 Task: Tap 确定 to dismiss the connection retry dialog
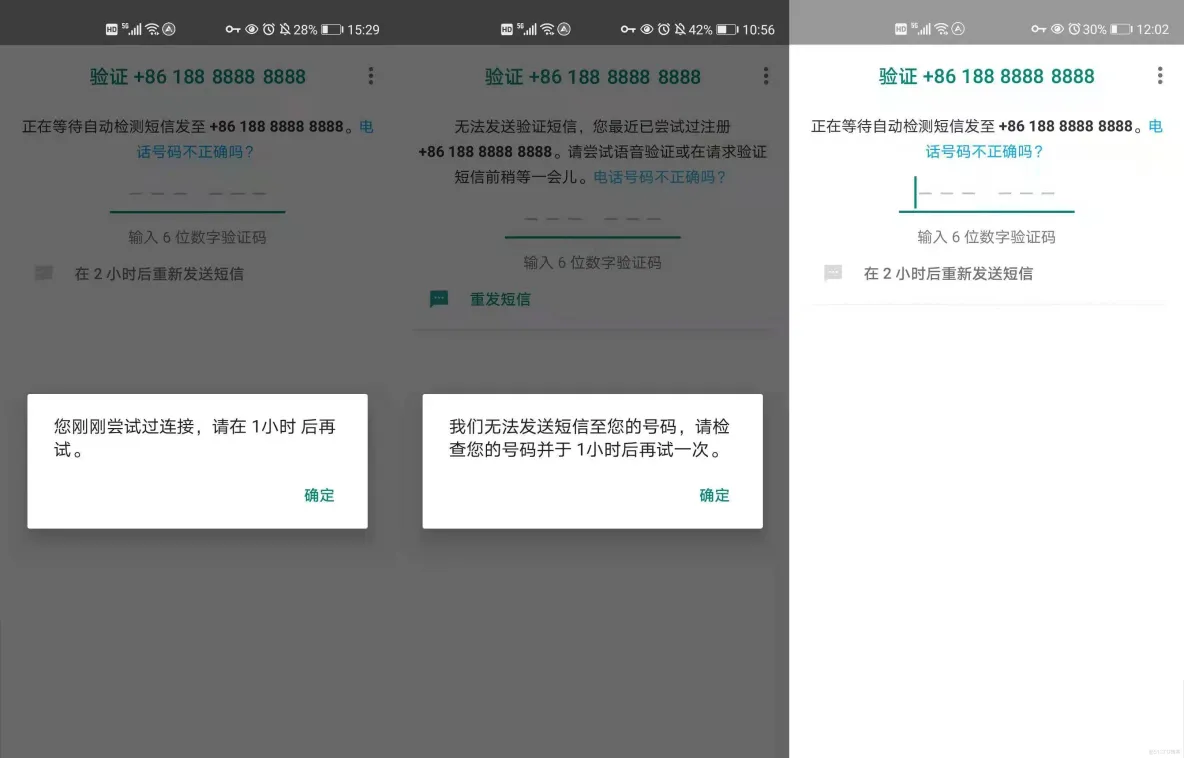[x=318, y=495]
